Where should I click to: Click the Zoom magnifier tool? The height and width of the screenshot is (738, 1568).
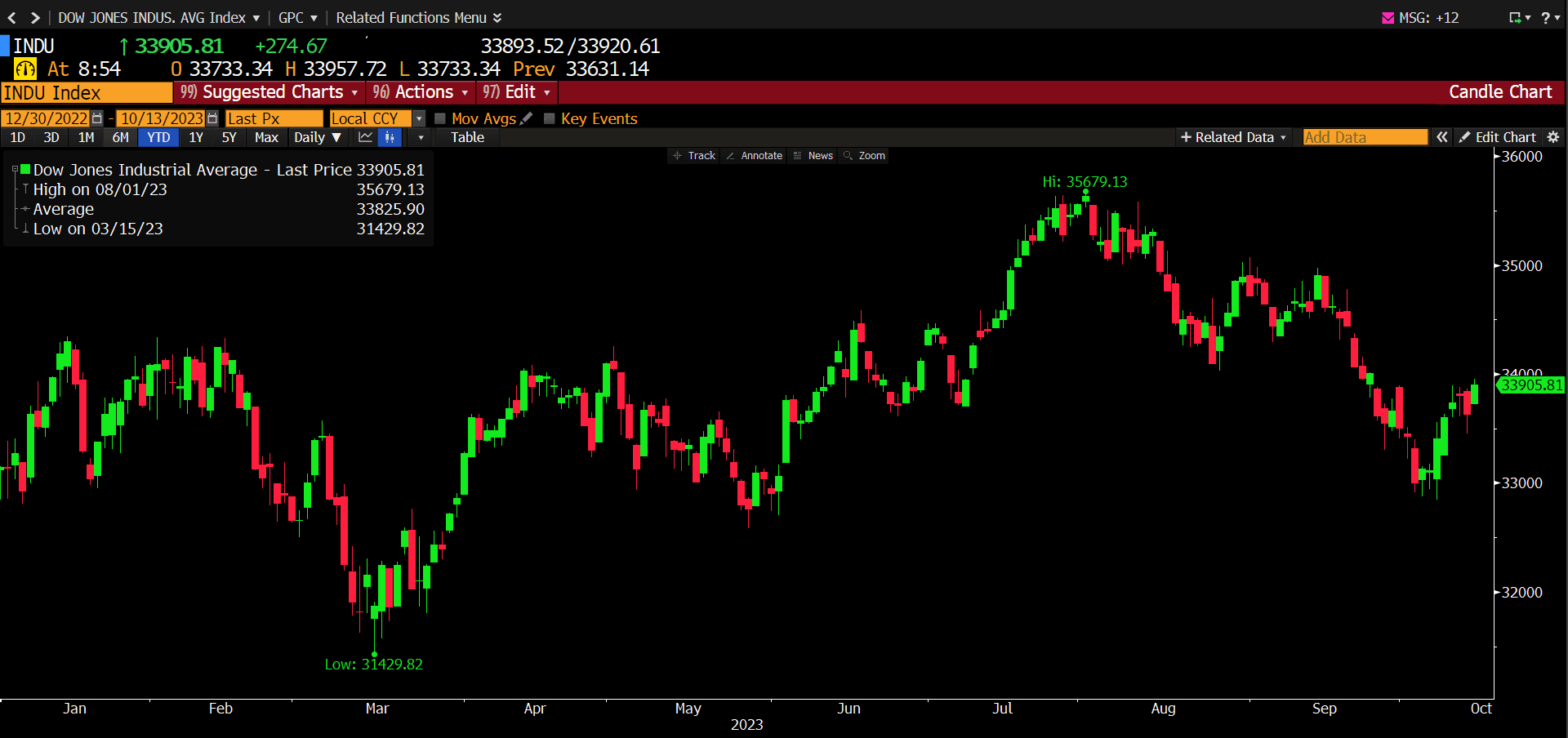864,155
